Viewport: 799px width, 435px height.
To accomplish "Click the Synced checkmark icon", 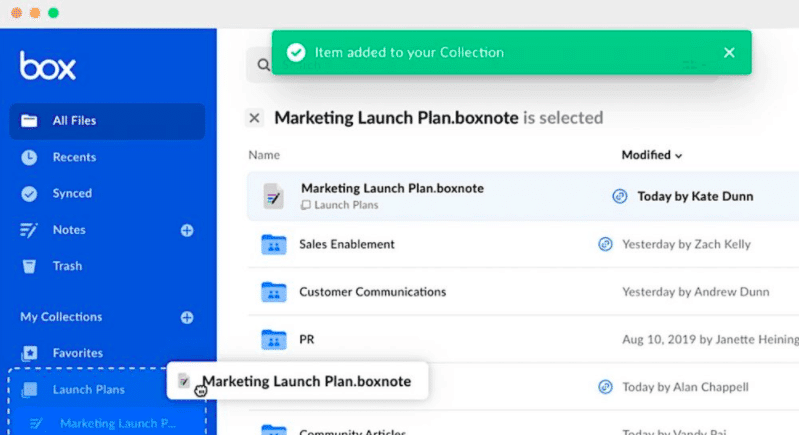I will pos(29,194).
